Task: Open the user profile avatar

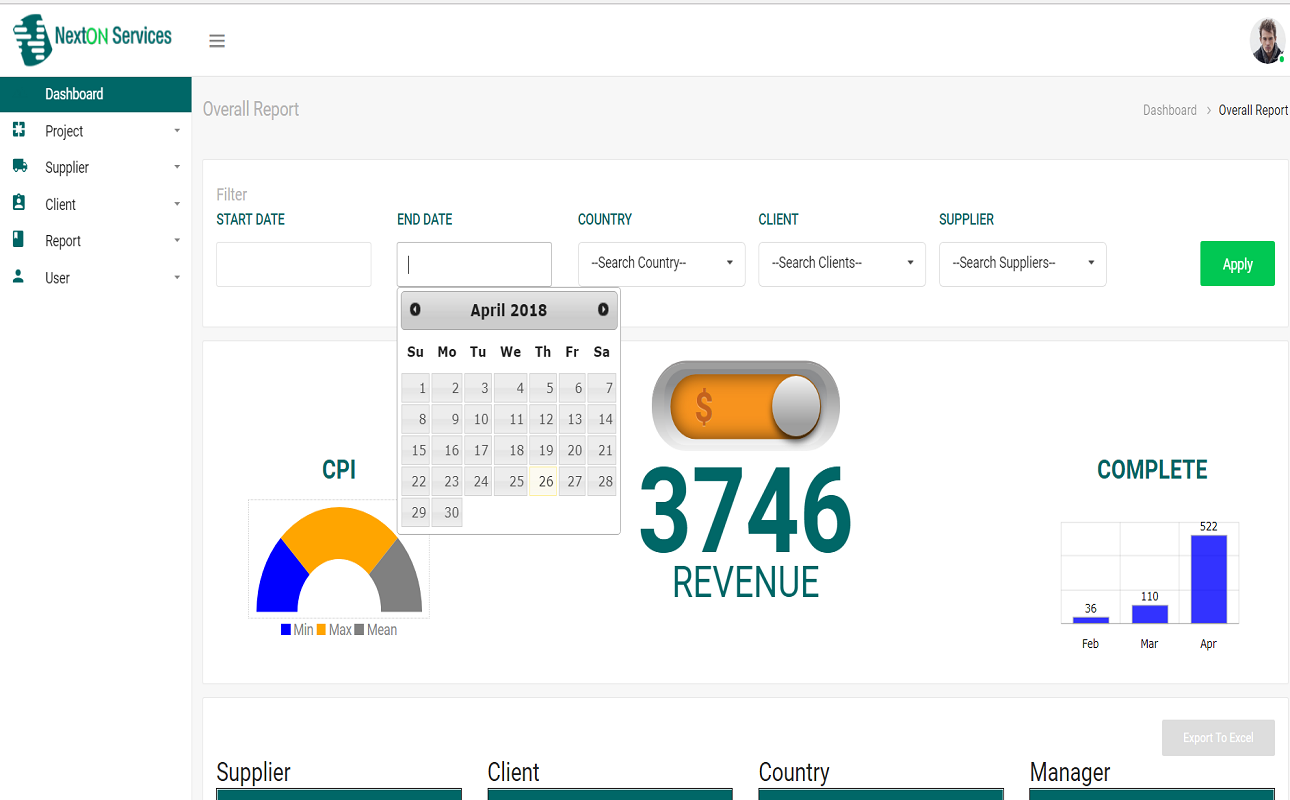Action: click(x=1267, y=41)
